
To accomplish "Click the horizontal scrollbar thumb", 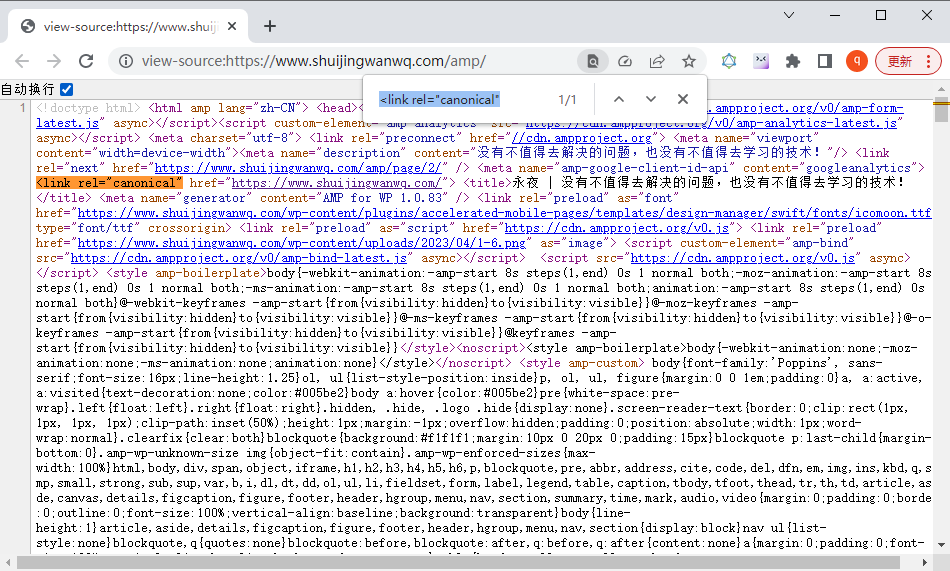I will click(459, 563).
